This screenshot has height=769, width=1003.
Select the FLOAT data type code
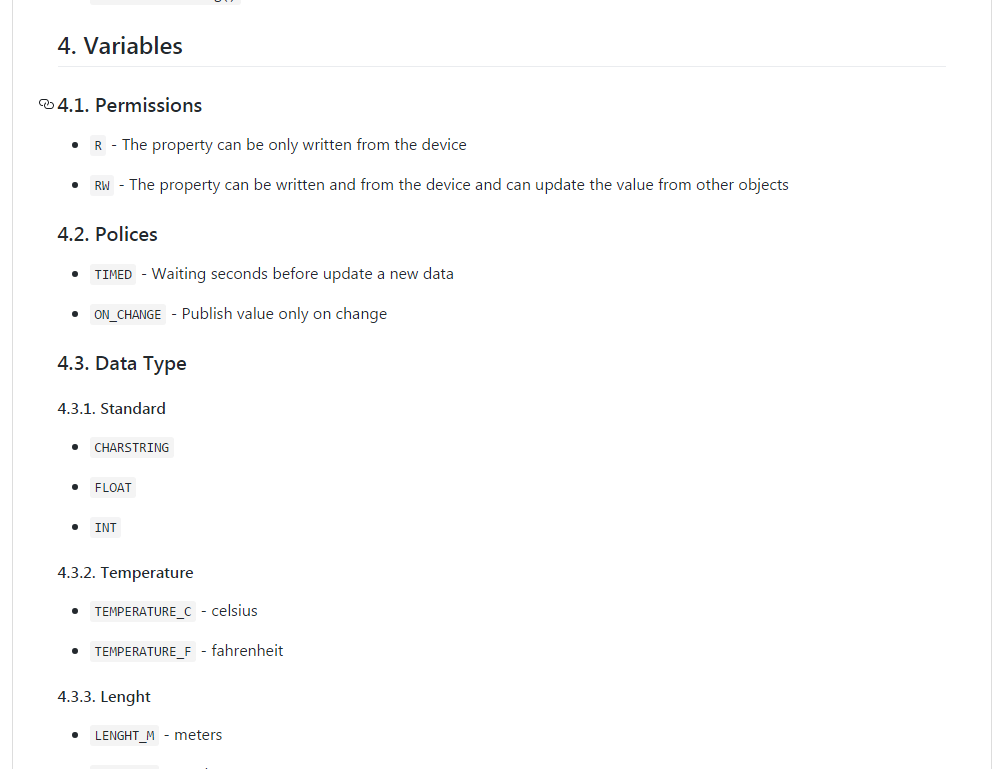(113, 488)
